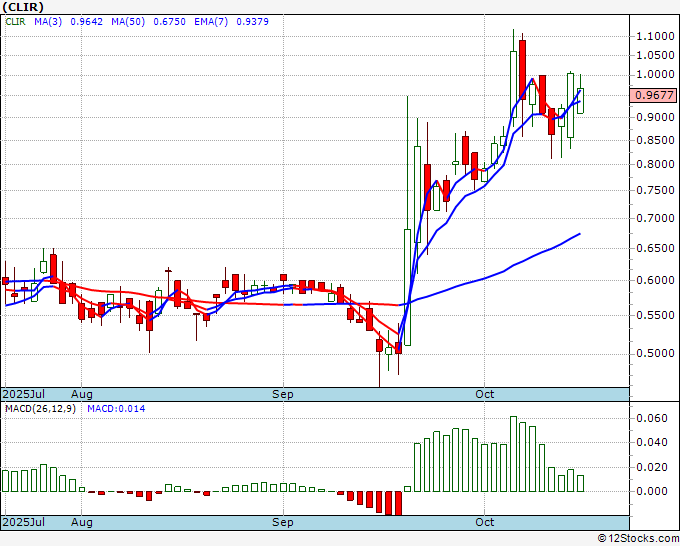
Task: Click the (CLIR) chart title
Action: tap(23, 7)
